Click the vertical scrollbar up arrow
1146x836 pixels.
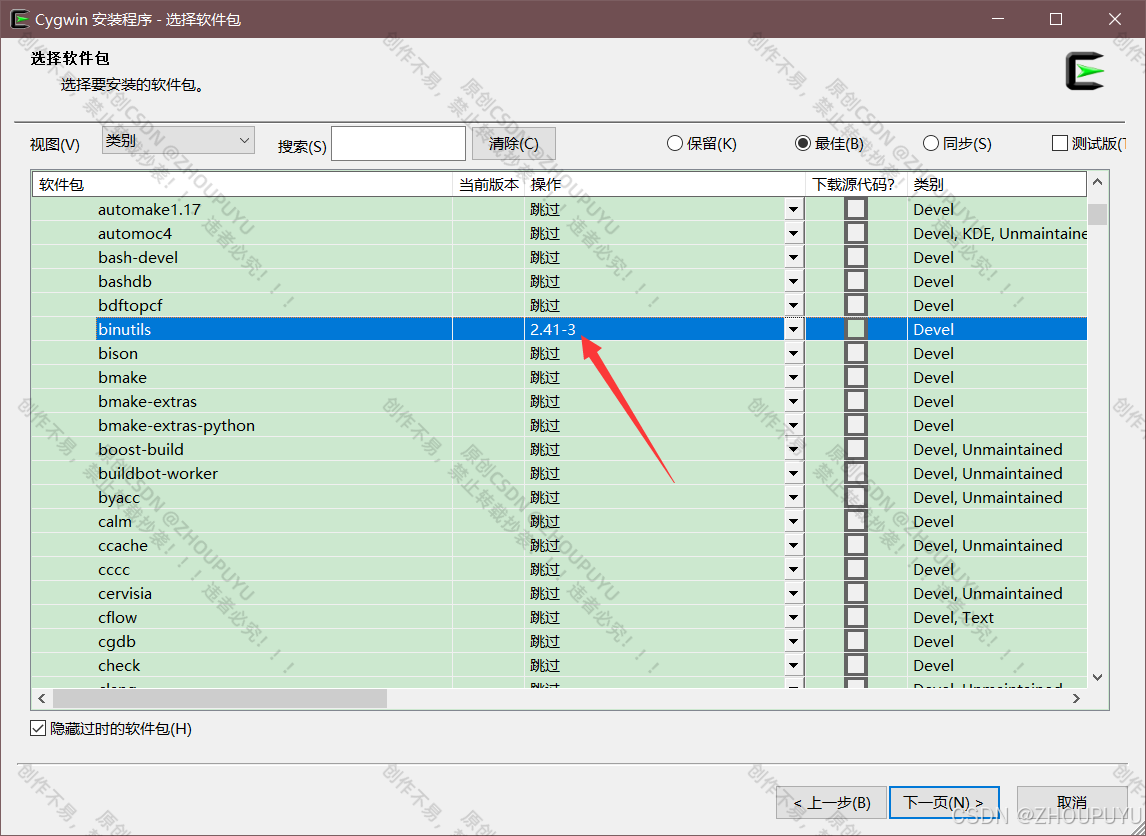(1098, 182)
